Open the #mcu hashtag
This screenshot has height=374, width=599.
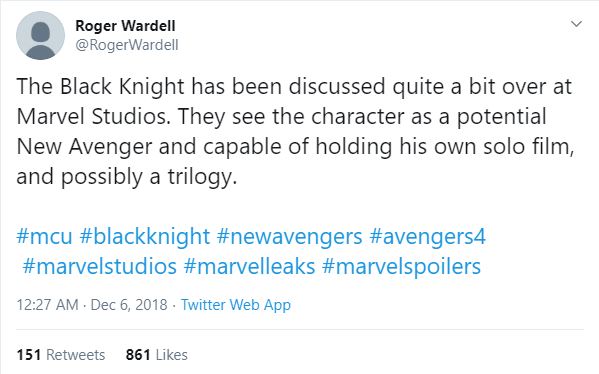click(44, 236)
